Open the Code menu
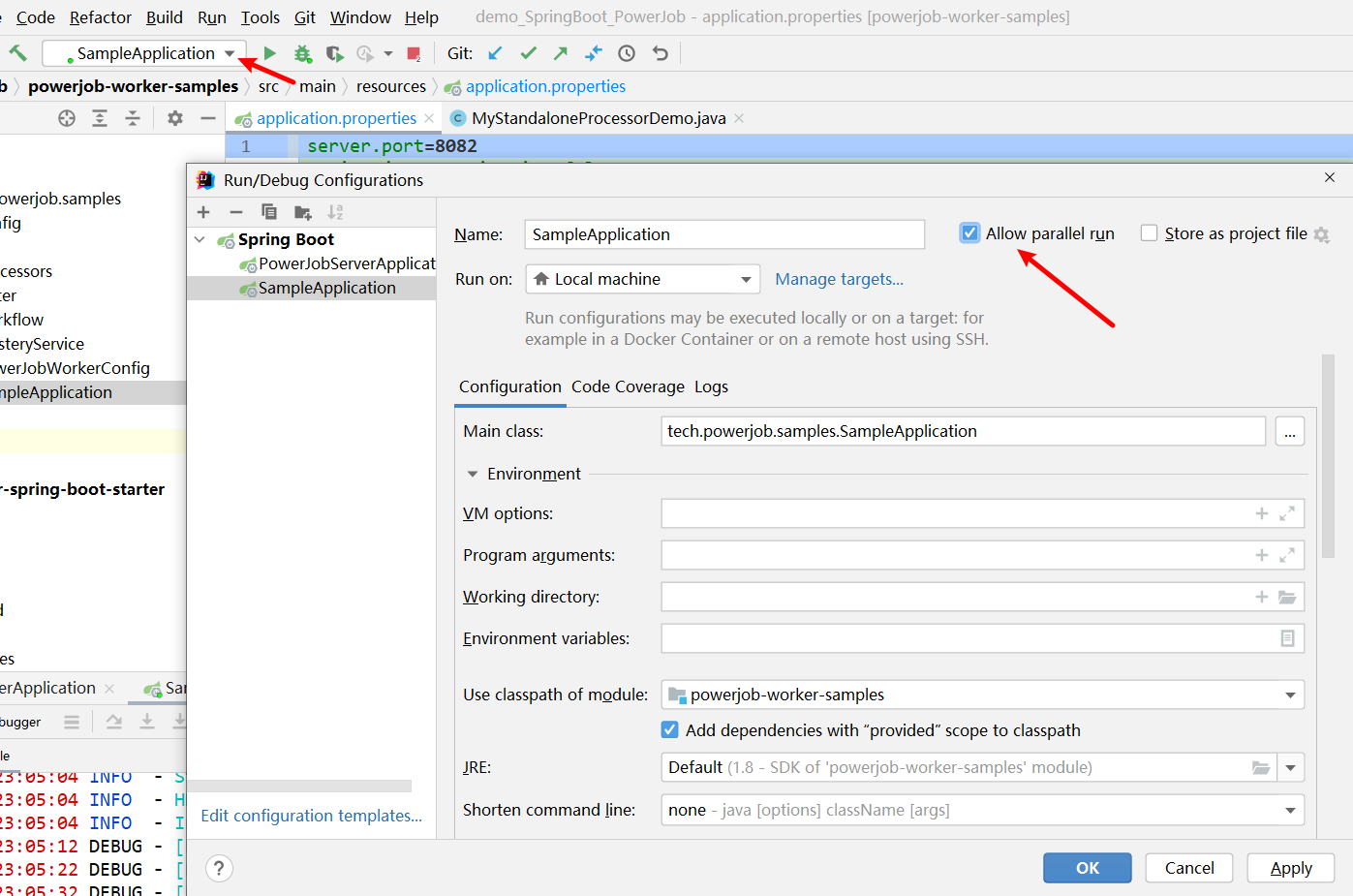 tap(36, 17)
